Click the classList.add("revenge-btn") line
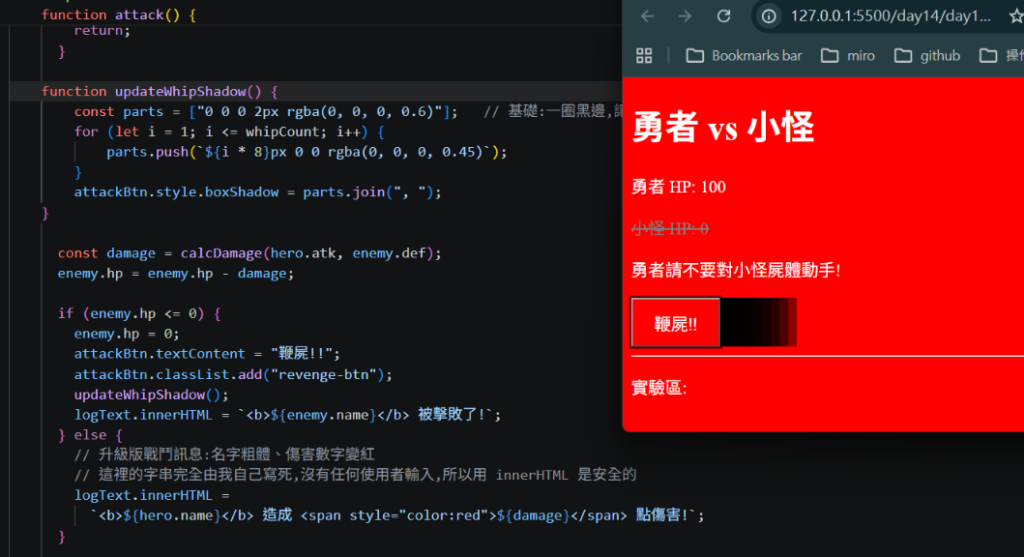 click(233, 375)
